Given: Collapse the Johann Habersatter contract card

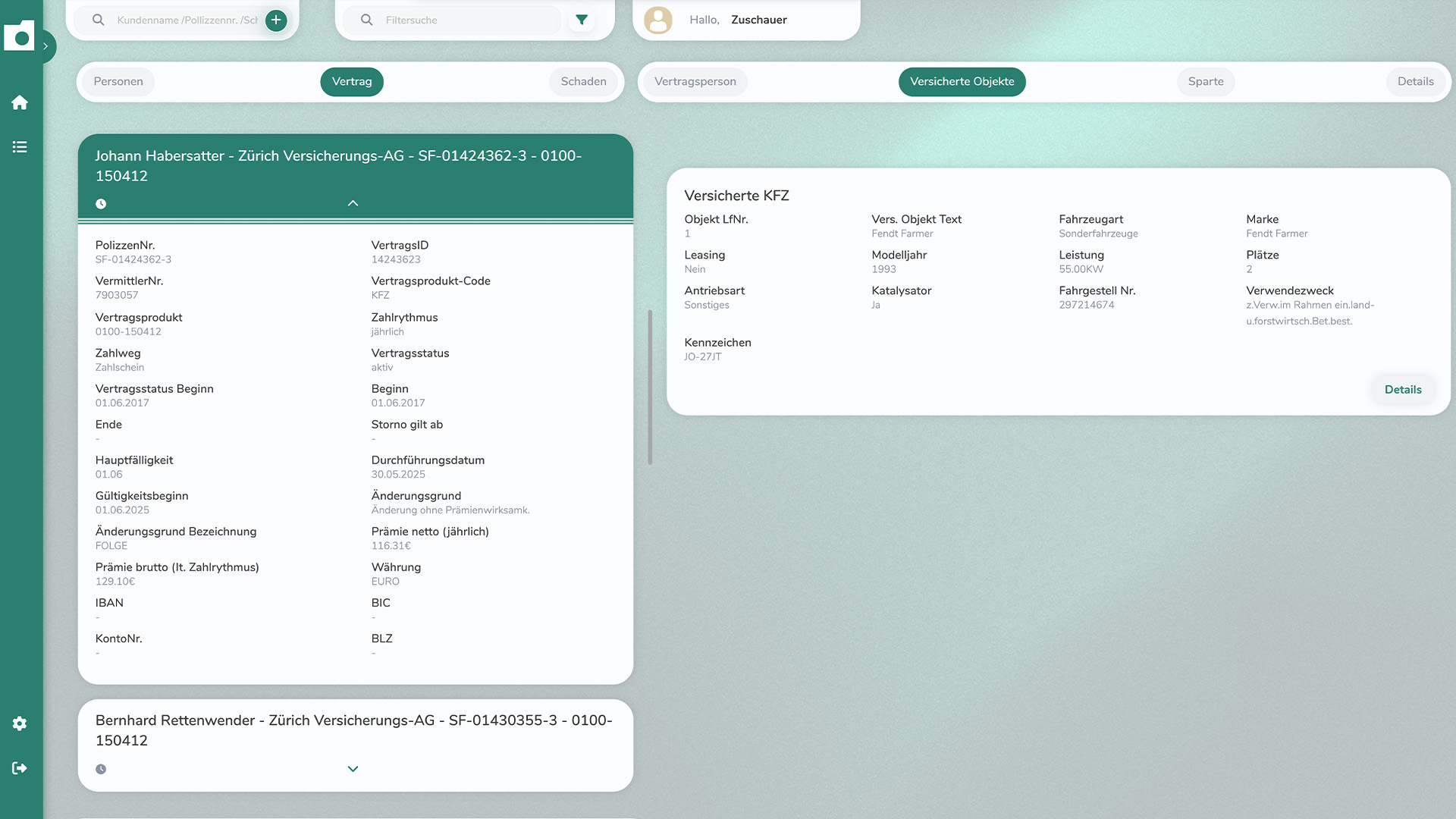Looking at the screenshot, I should [353, 203].
